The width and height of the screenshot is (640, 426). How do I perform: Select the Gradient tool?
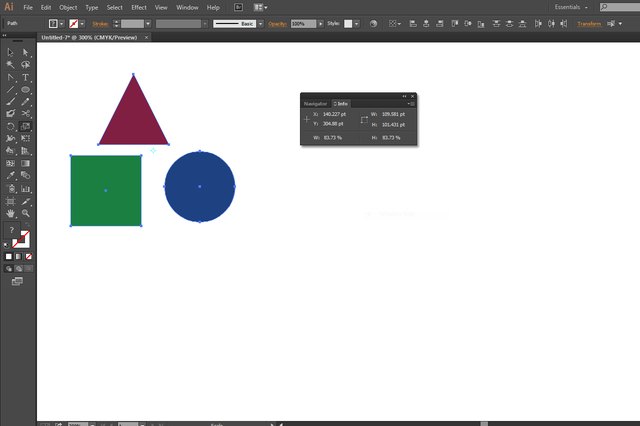point(25,163)
